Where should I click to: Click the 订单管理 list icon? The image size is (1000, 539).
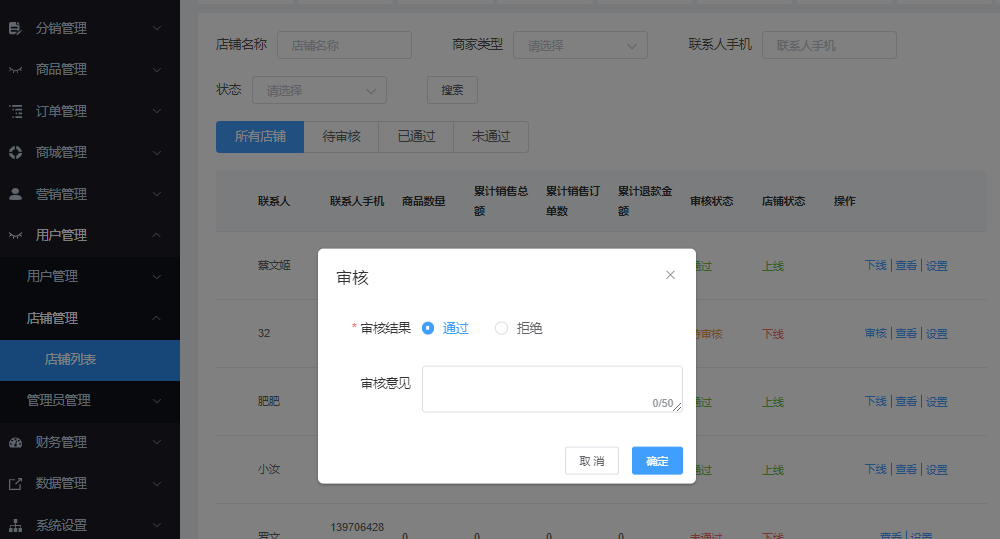(x=15, y=111)
